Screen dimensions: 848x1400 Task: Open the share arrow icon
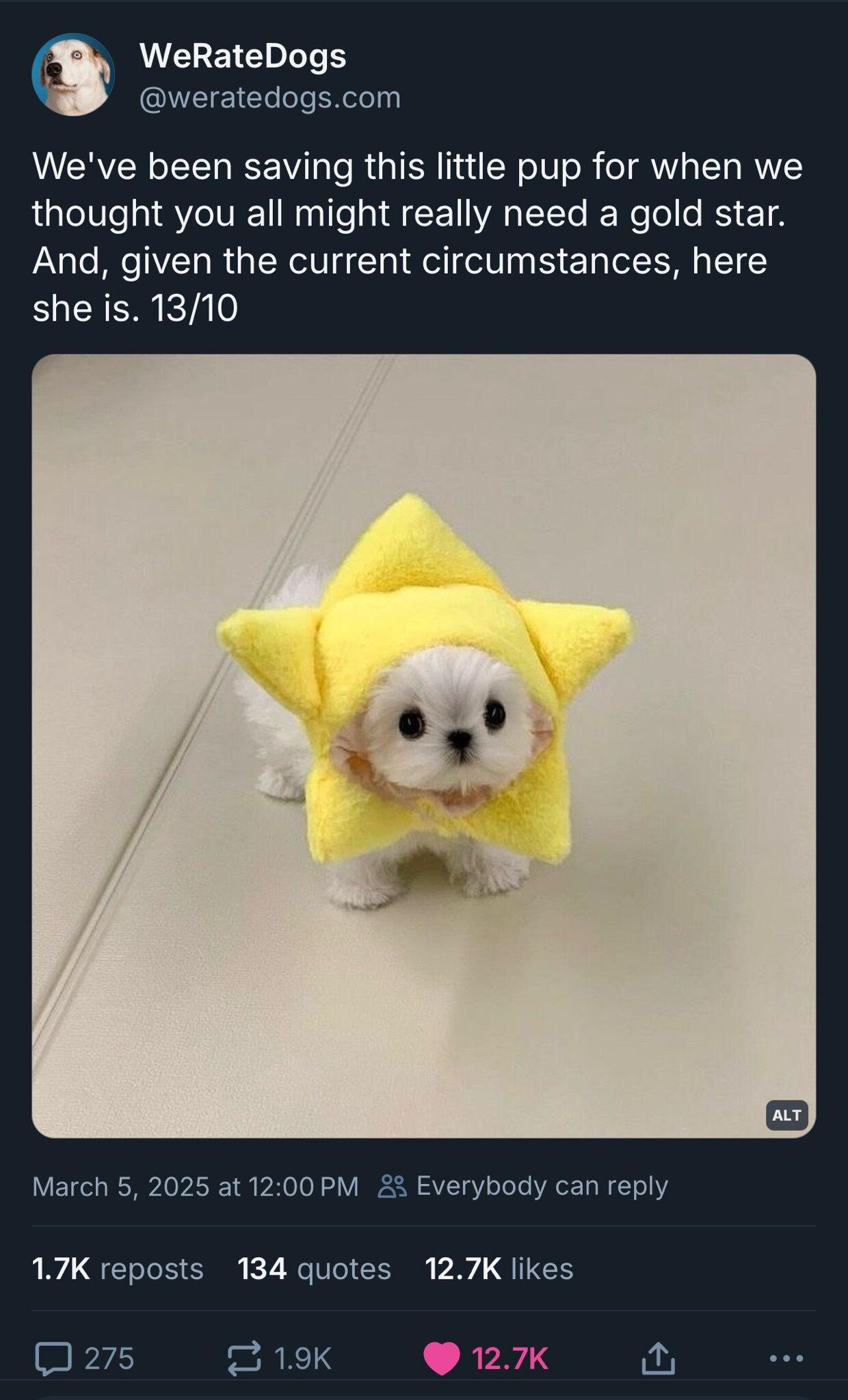658,1358
